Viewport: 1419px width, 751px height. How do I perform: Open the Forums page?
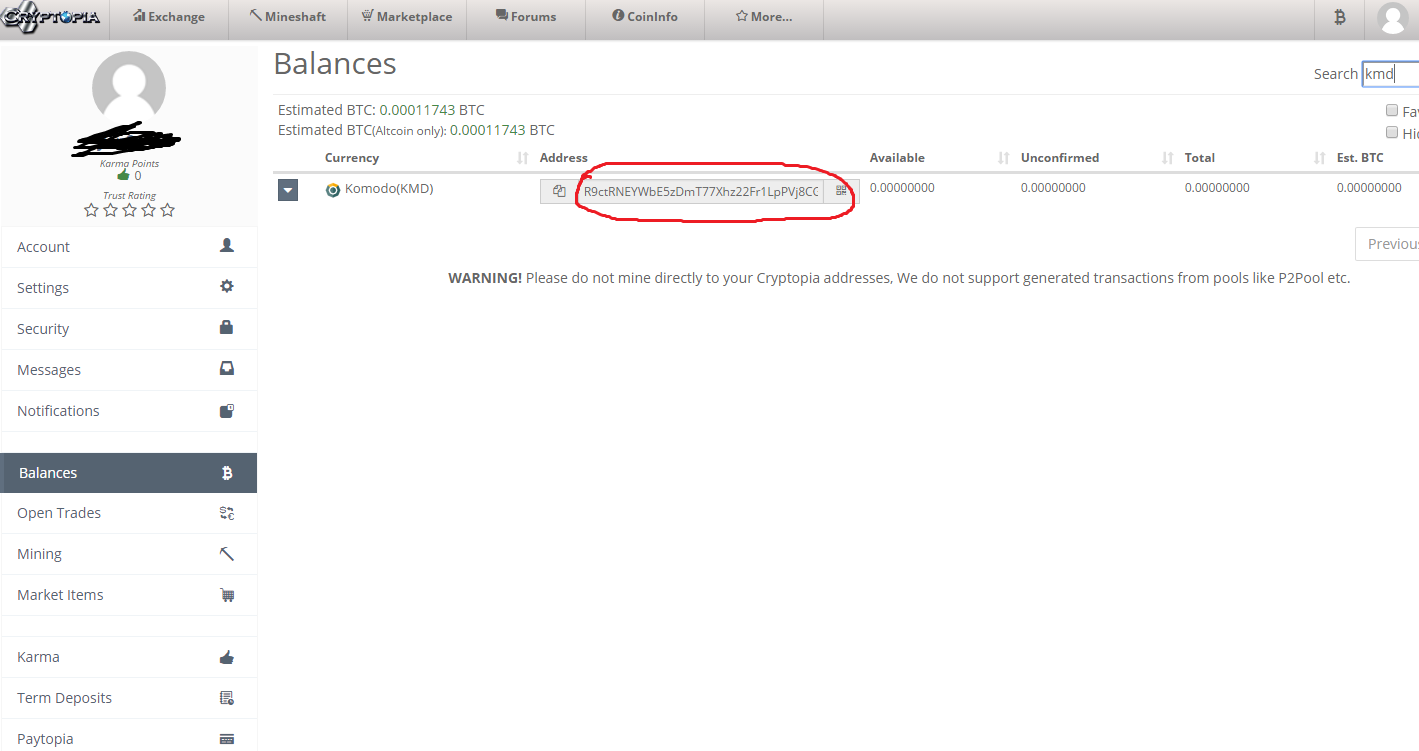526,17
